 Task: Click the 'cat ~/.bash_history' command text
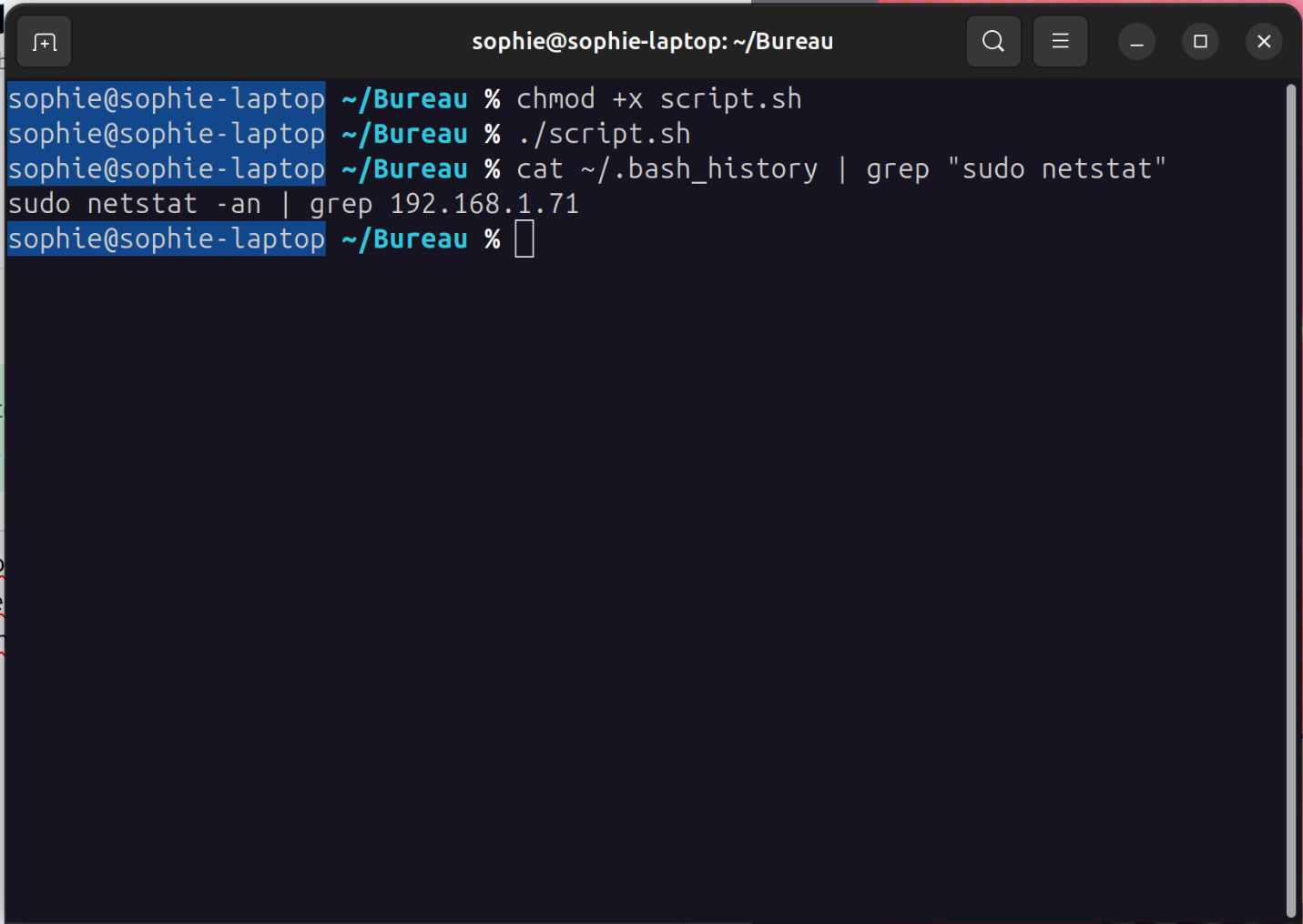click(667, 168)
